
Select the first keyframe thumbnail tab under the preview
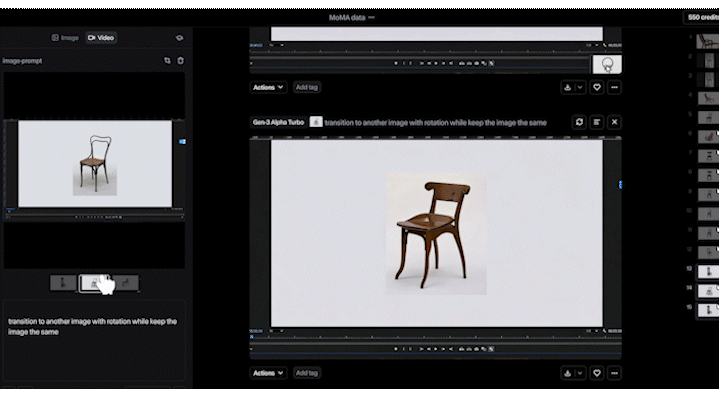click(x=63, y=283)
